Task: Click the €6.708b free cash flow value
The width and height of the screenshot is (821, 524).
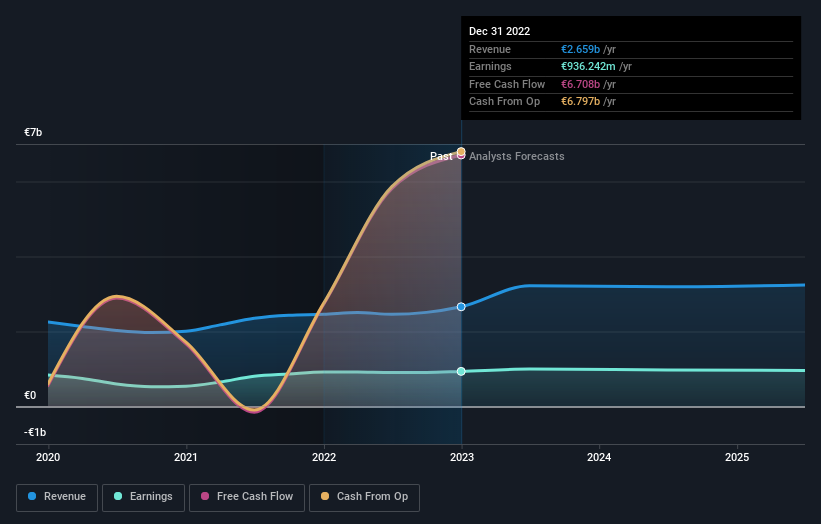Action: (580, 84)
